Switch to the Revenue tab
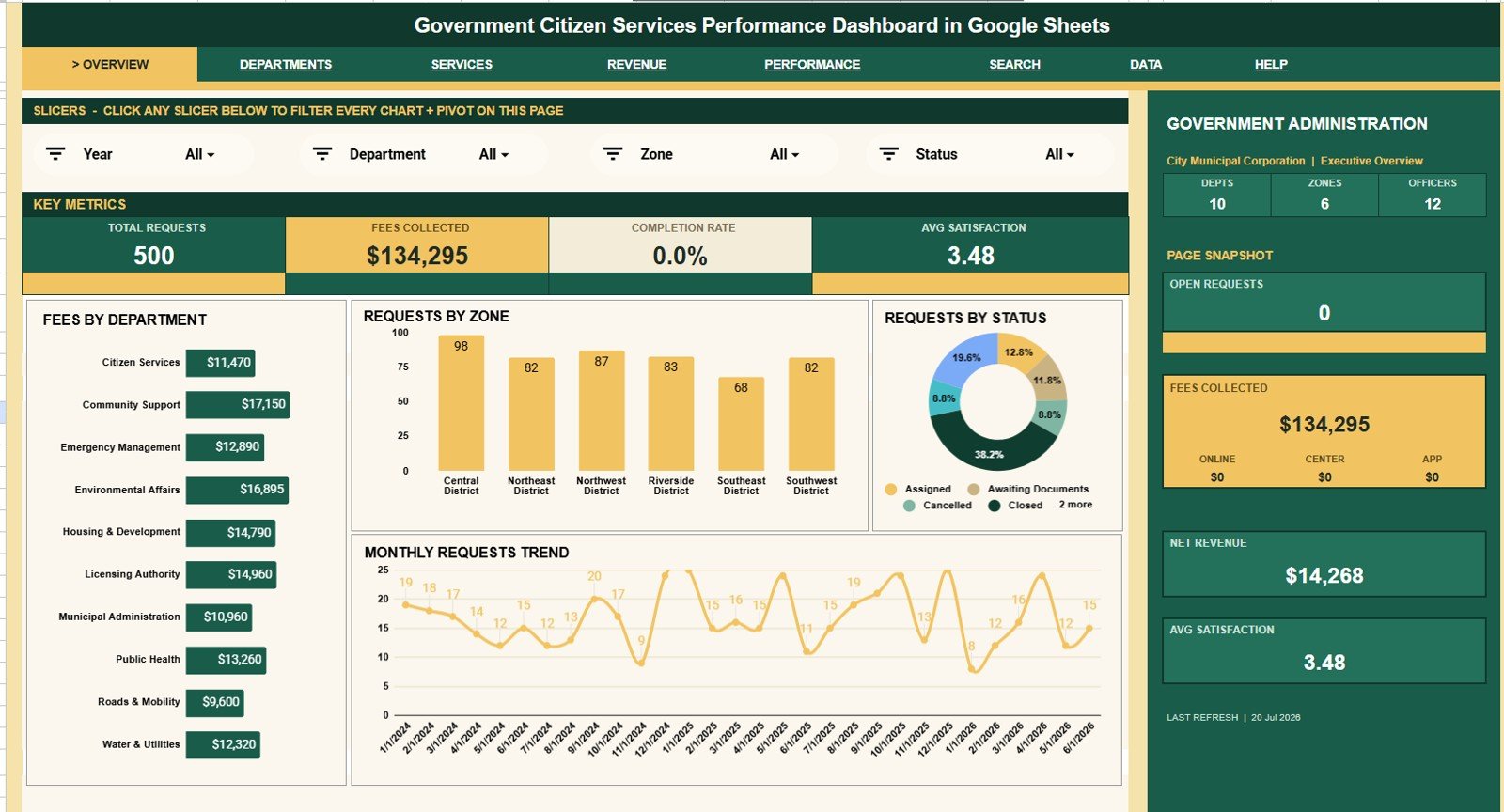 pos(636,64)
